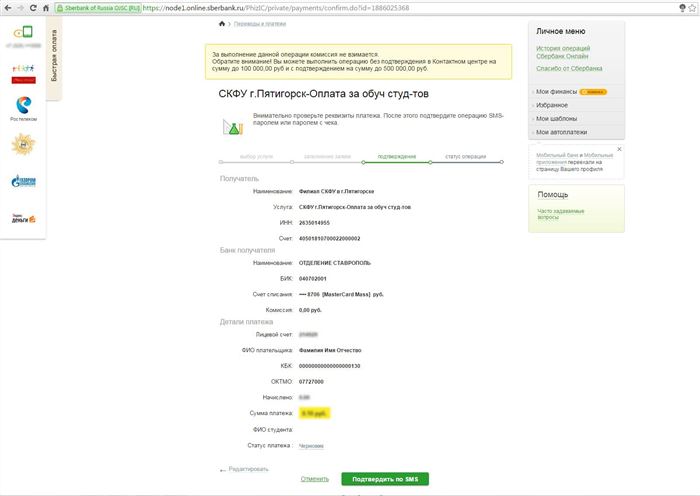Screen dimensions: 700x496
Task: Reload the page with refresh icon
Action: [x=33, y=8]
